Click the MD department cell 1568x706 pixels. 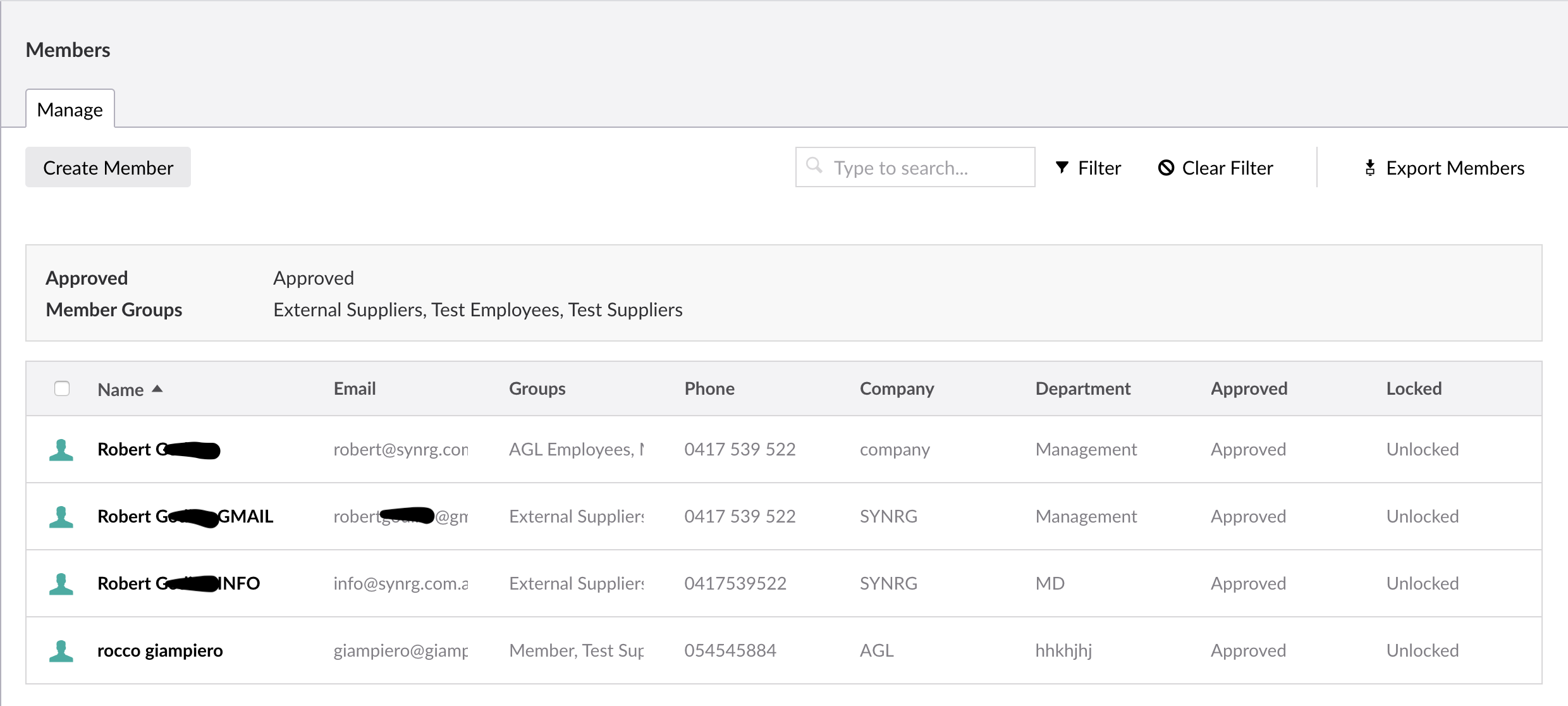tap(1050, 583)
